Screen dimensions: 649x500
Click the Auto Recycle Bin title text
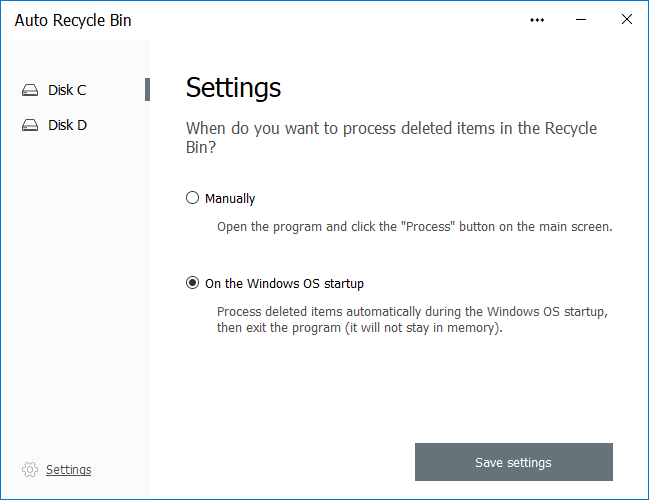(x=73, y=20)
